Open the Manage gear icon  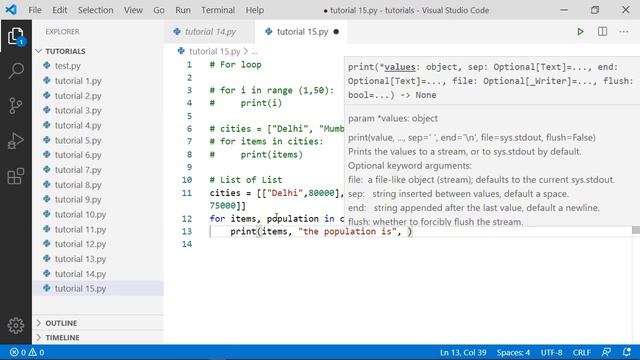[x=16, y=325]
